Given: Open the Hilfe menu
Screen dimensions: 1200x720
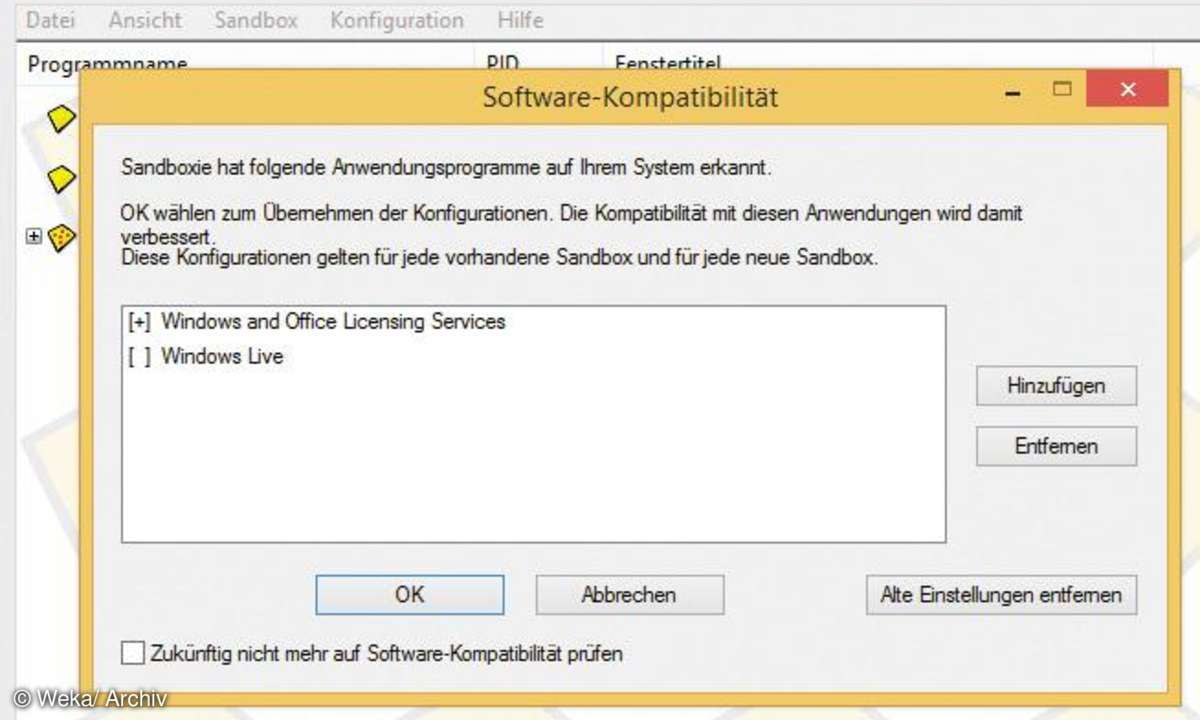Looking at the screenshot, I should click(520, 20).
